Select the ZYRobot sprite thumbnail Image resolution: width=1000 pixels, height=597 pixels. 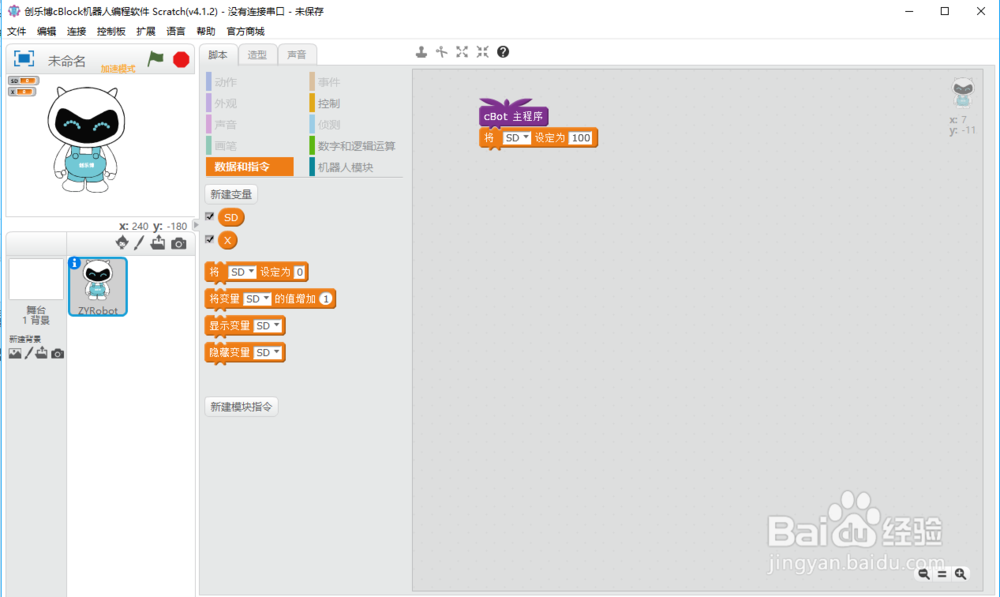[97, 284]
